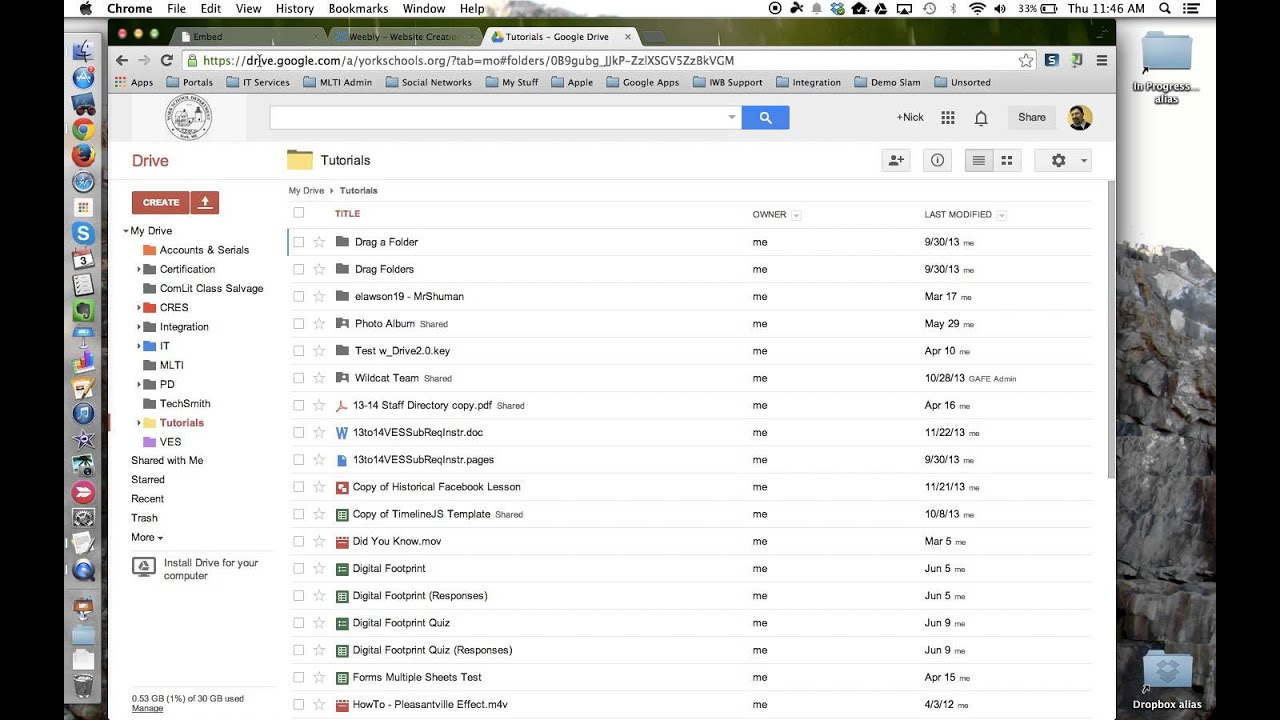Screen dimensions: 1280x720
Task: Click the account profile picture
Action: coord(1080,118)
